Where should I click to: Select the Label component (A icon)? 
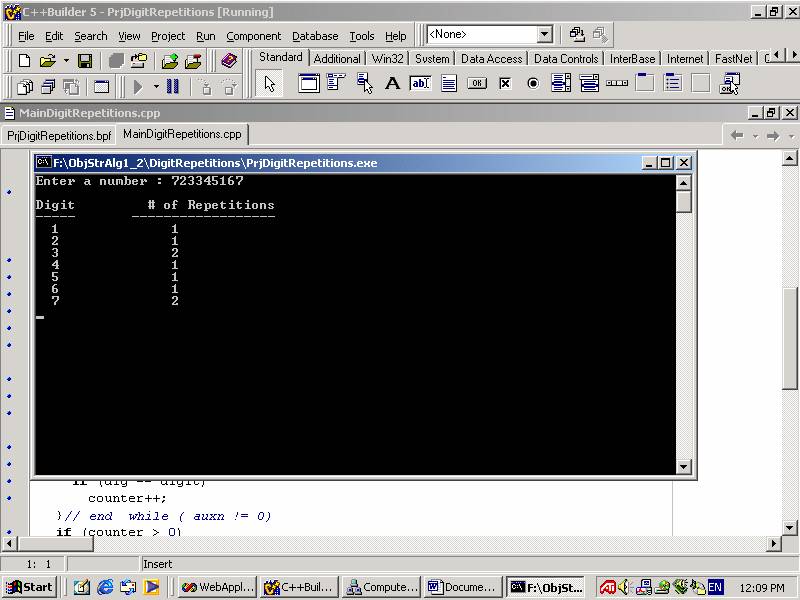pos(392,84)
